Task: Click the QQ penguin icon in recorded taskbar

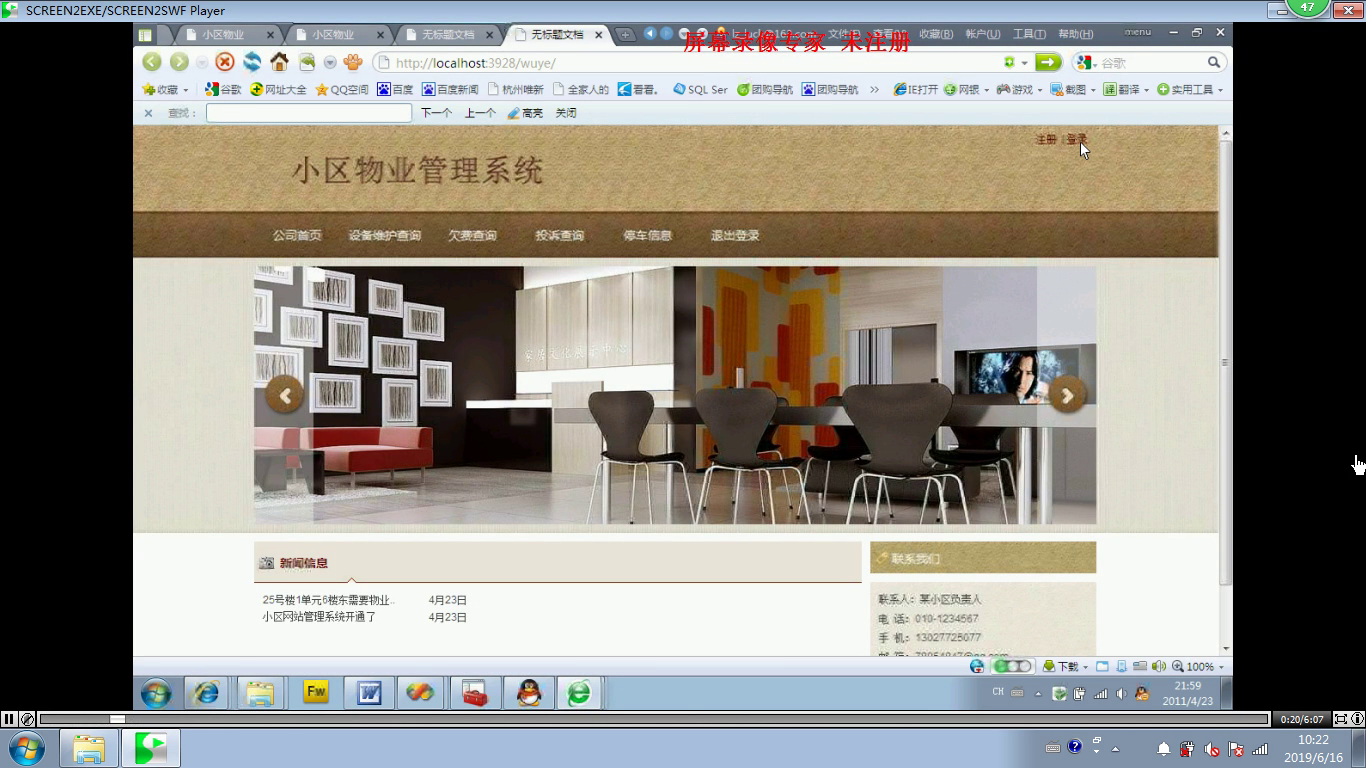Action: click(x=529, y=692)
